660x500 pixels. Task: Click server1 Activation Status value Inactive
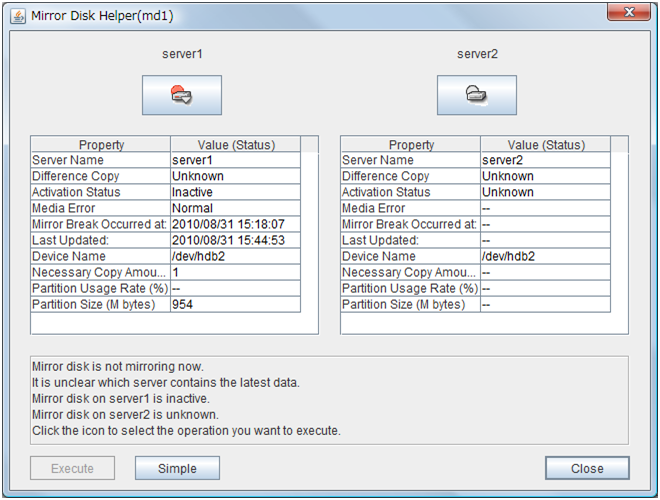235,192
